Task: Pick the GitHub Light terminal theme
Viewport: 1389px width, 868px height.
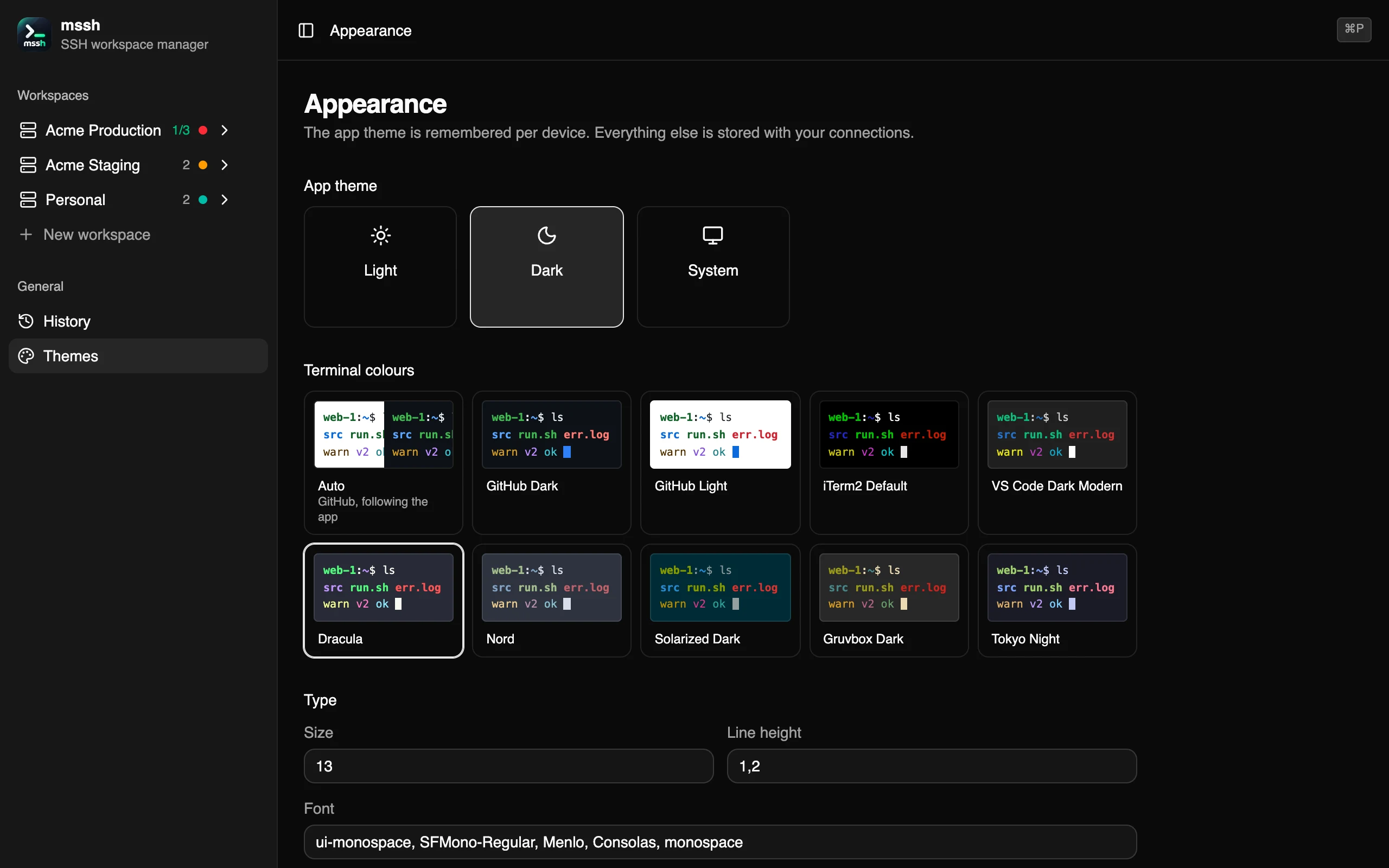Action: [721, 463]
